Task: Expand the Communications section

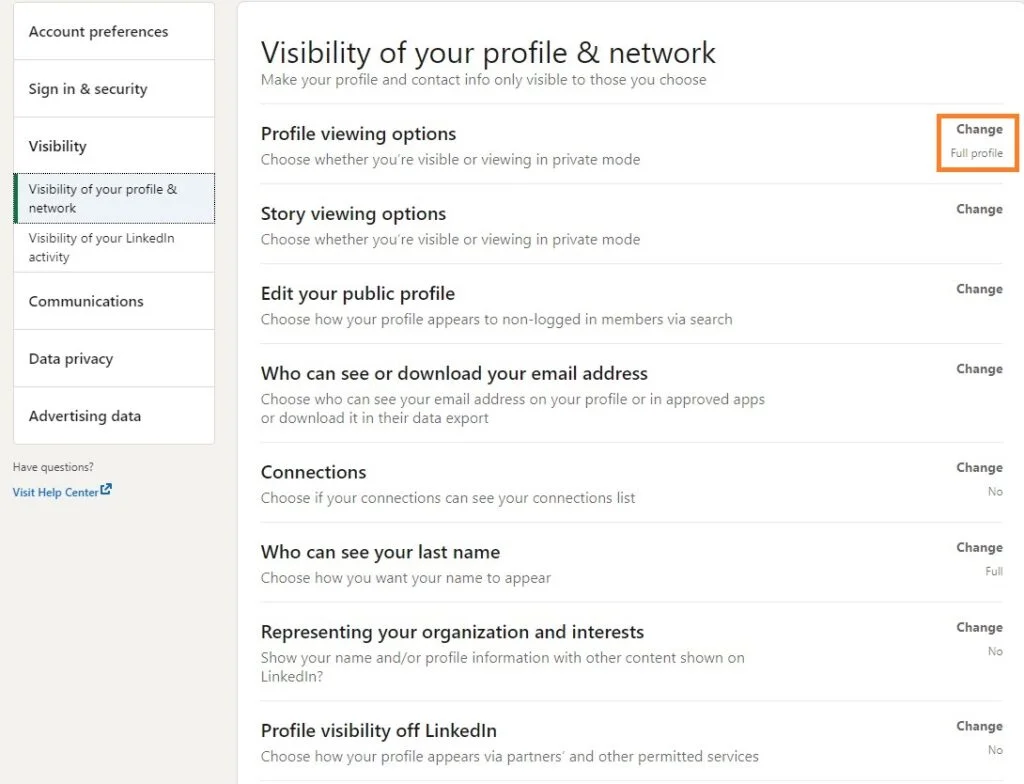Action: click(86, 301)
